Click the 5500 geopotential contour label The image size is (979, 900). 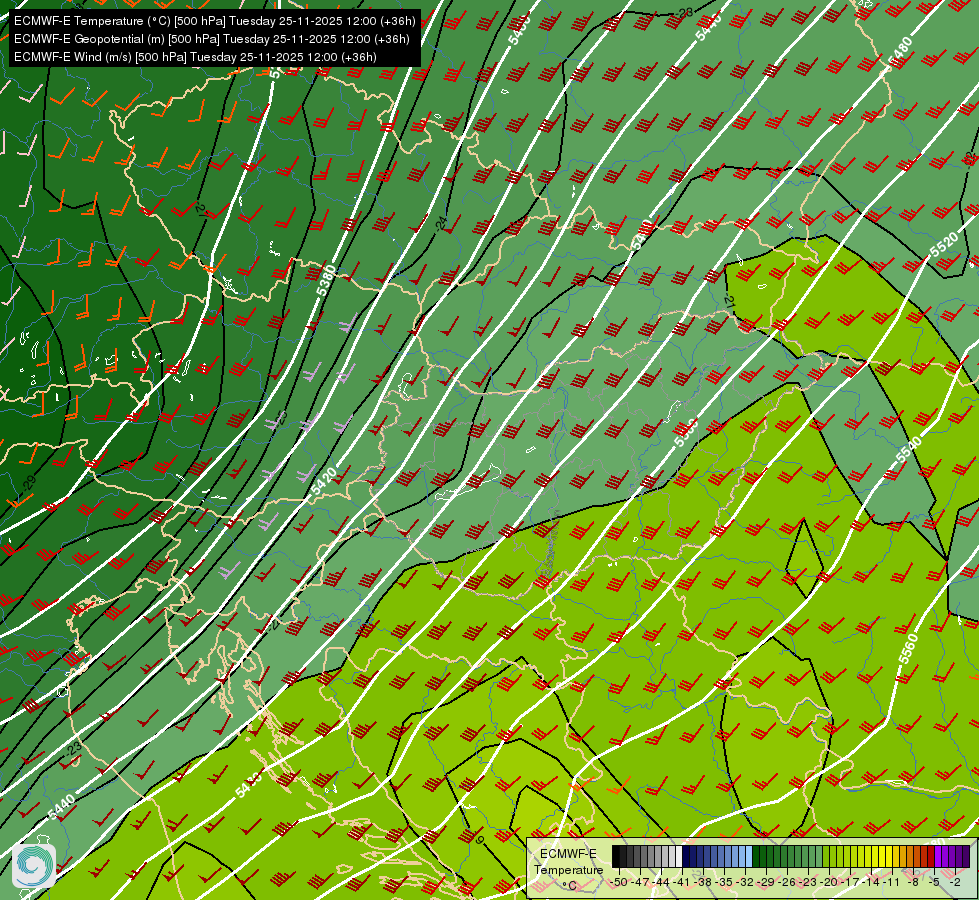coord(685,433)
